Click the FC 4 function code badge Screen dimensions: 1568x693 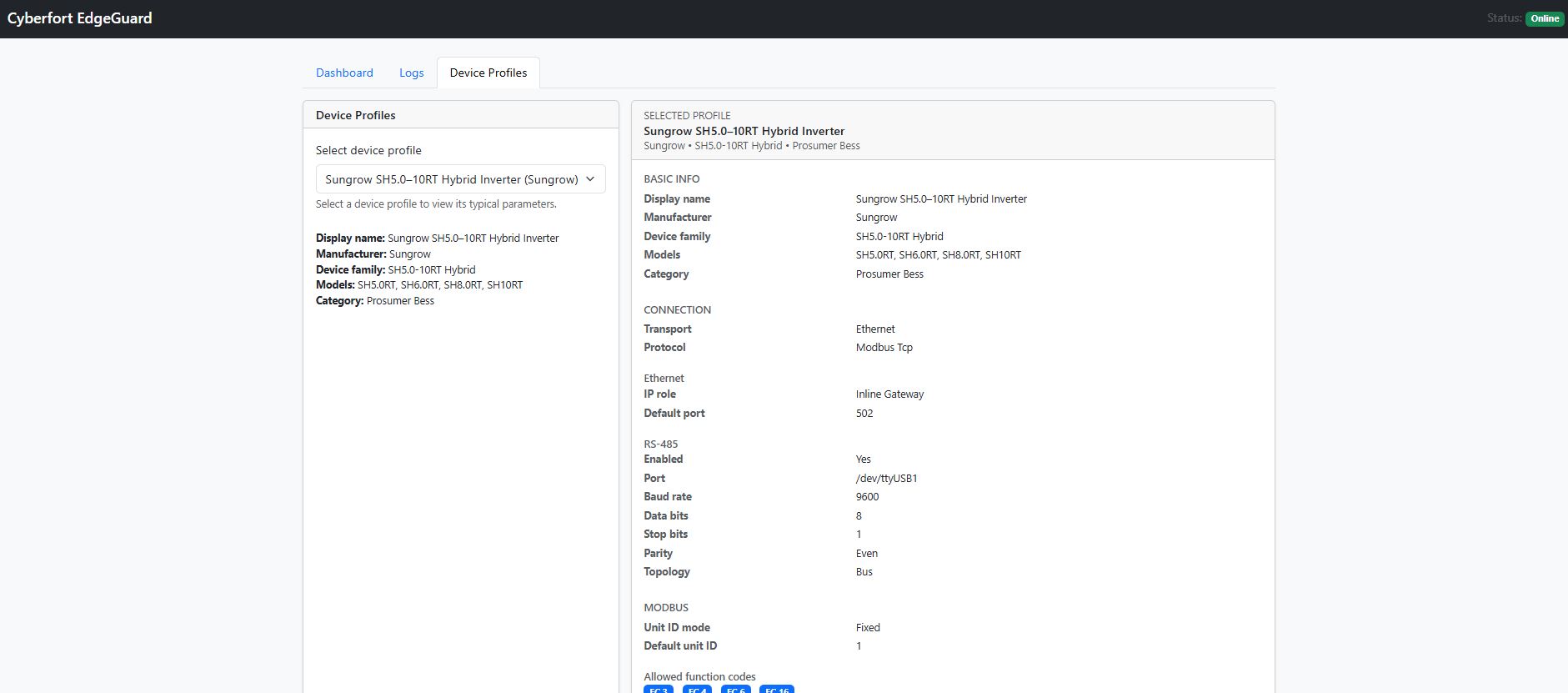pos(697,689)
